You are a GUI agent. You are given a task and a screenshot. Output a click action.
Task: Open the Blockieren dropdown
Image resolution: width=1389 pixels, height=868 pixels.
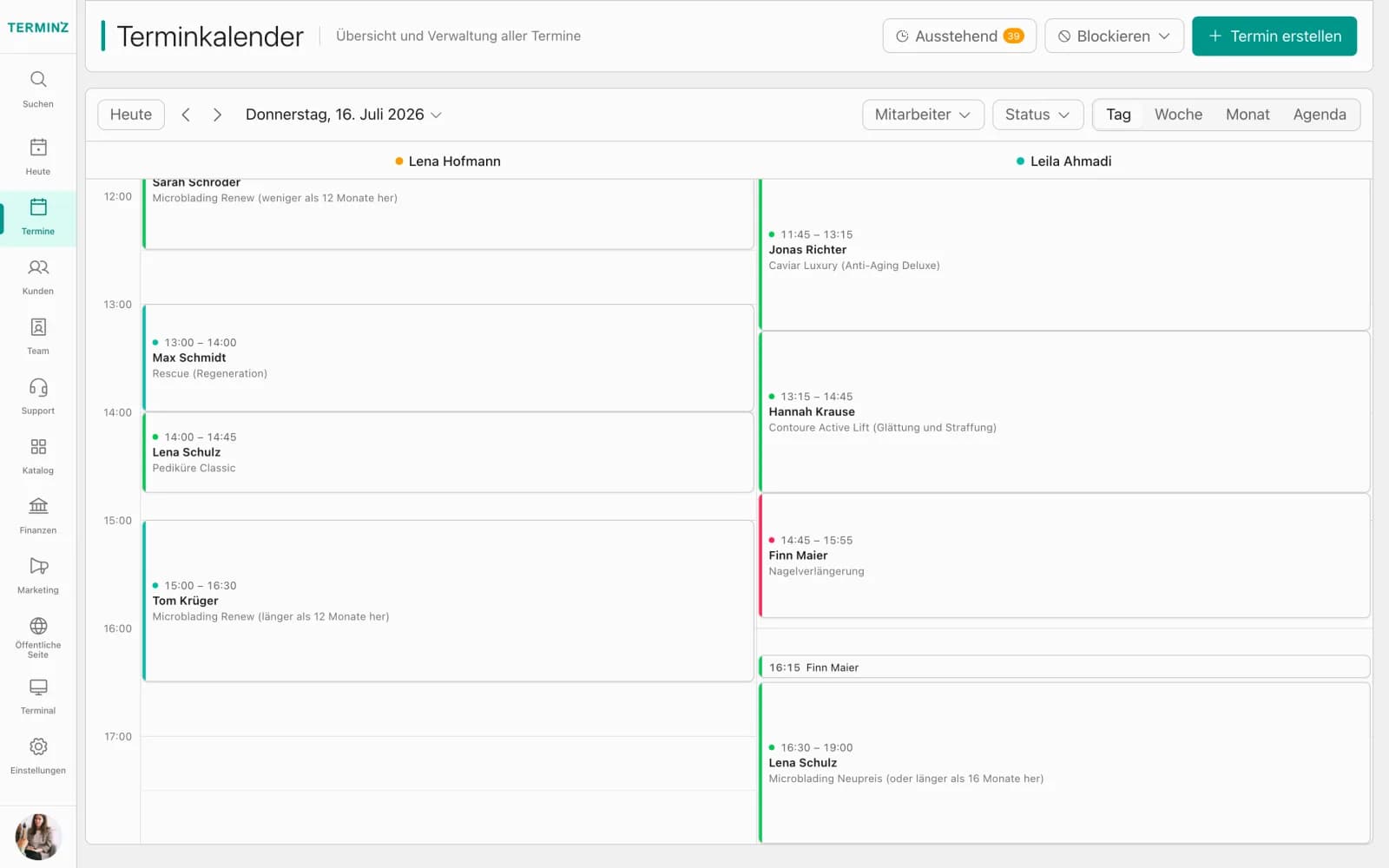click(x=1114, y=36)
